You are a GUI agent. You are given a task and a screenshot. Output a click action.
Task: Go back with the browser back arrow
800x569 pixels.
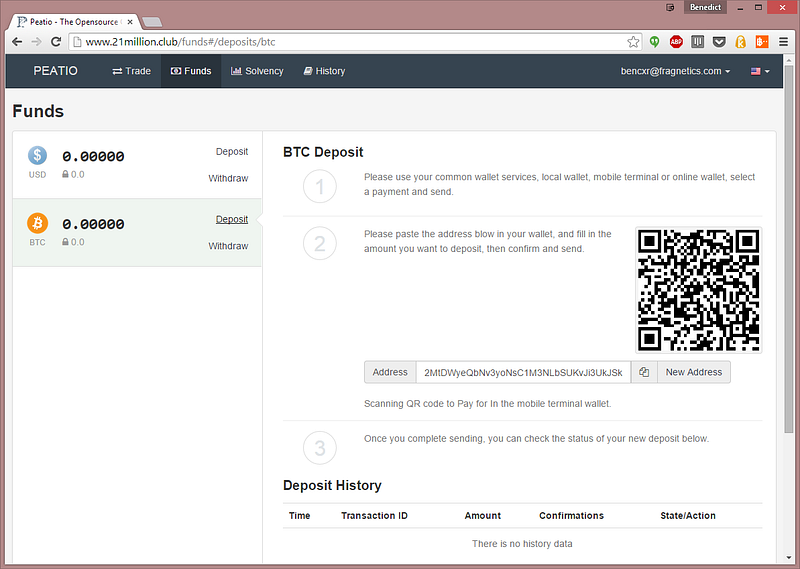17,42
